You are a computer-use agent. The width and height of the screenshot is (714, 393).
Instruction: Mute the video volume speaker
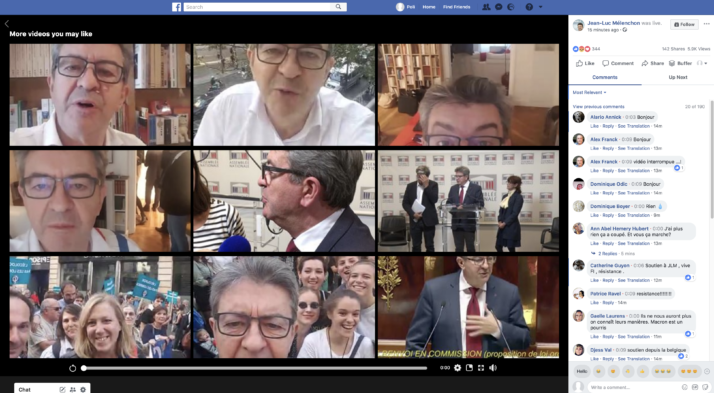493,368
